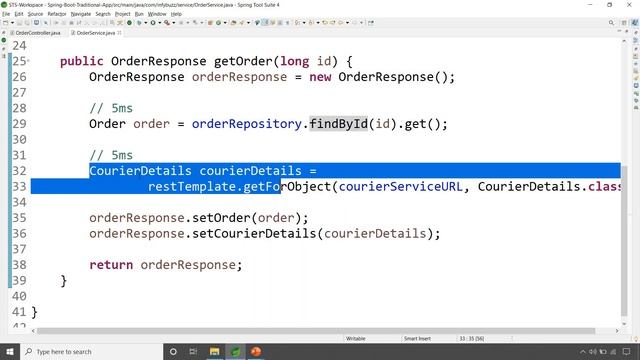The height and width of the screenshot is (360, 640).
Task: Open Task View from the taskbar
Action: click(193, 351)
